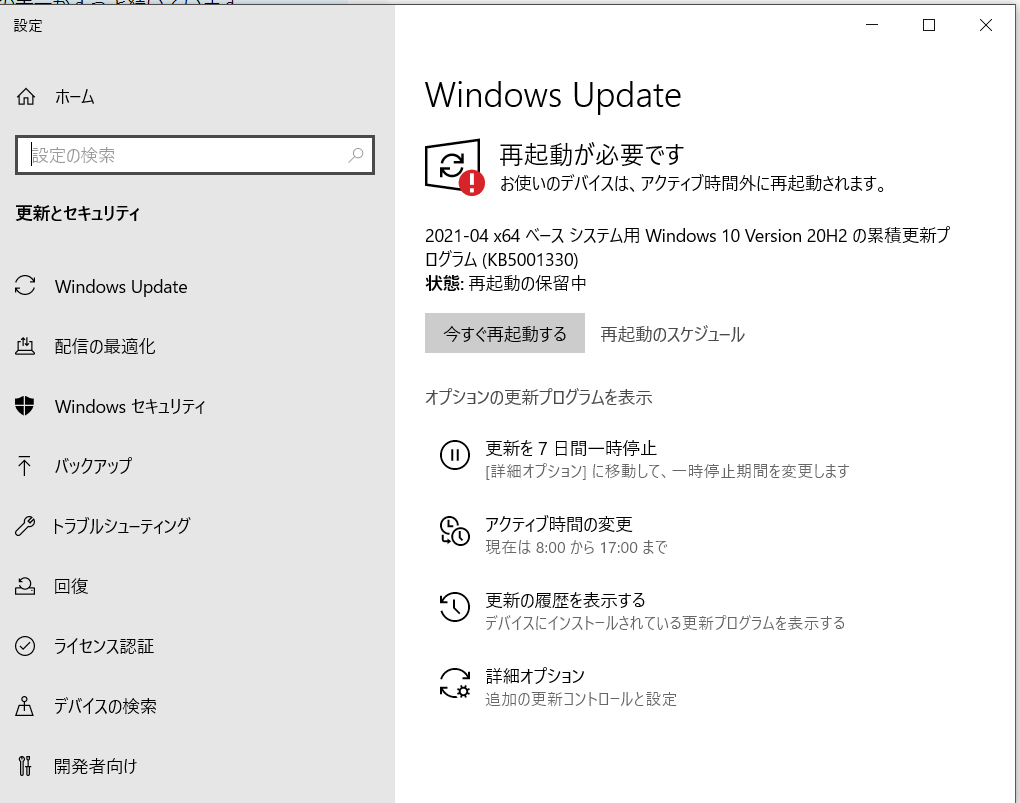Image resolution: width=1020 pixels, height=803 pixels.
Task: Click the 開発者向け tools icon
Action: pyautogui.click(x=25, y=766)
